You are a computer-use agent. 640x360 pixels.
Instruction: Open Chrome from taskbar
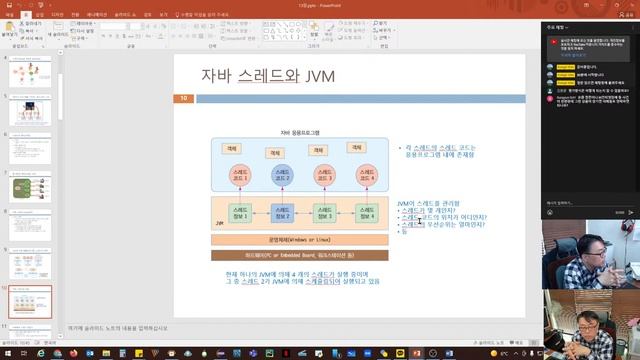57,353
